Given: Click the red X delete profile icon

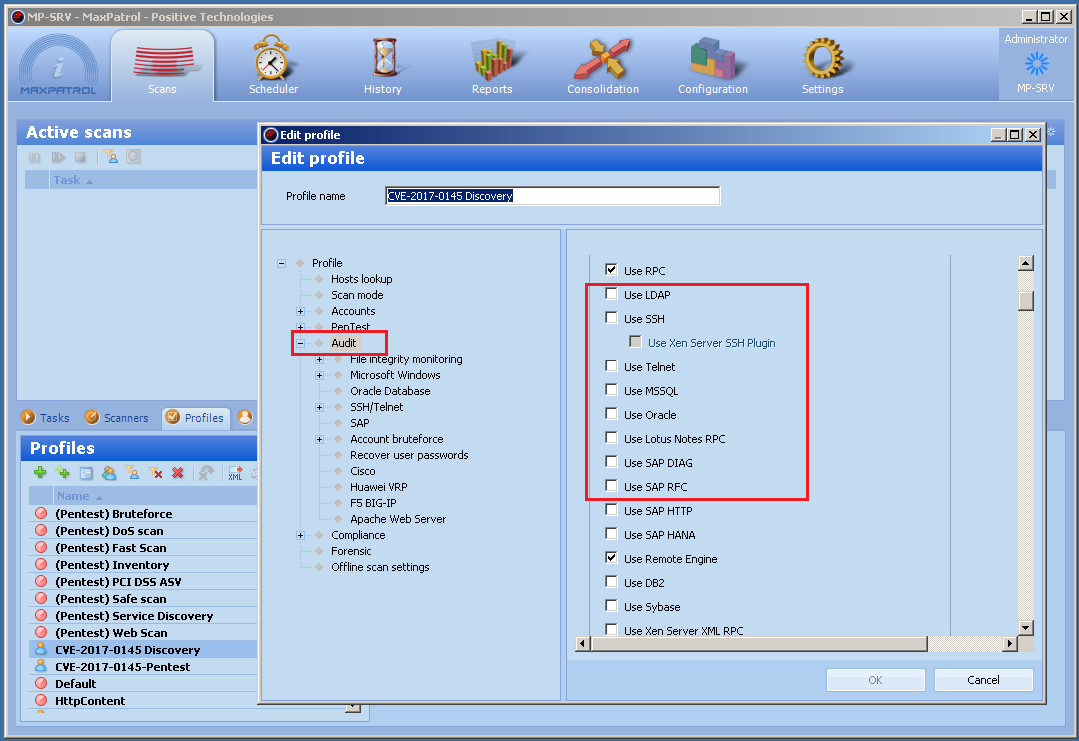Looking at the screenshot, I should 178,473.
